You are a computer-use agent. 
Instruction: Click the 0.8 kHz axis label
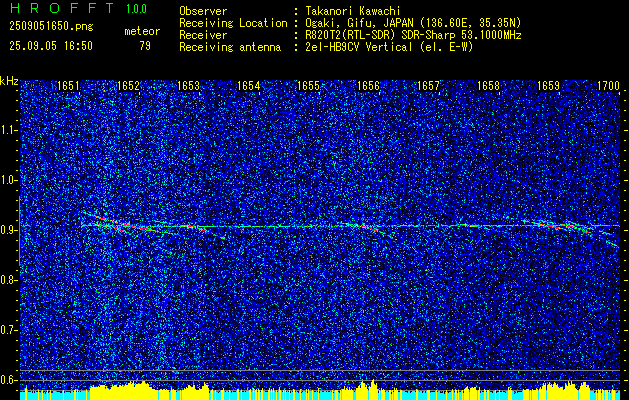[x=8, y=280]
